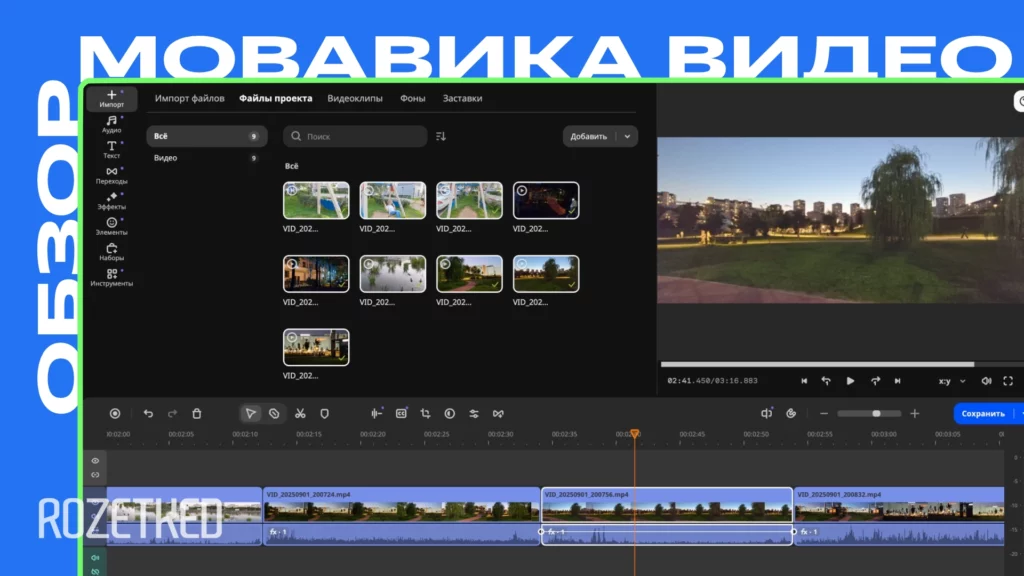Expand the Добавить dropdown arrow
The image size is (1024, 576).
[x=627, y=136]
